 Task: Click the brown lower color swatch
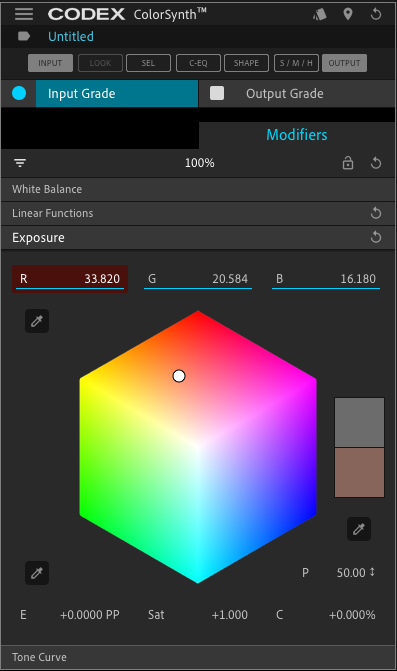click(359, 472)
